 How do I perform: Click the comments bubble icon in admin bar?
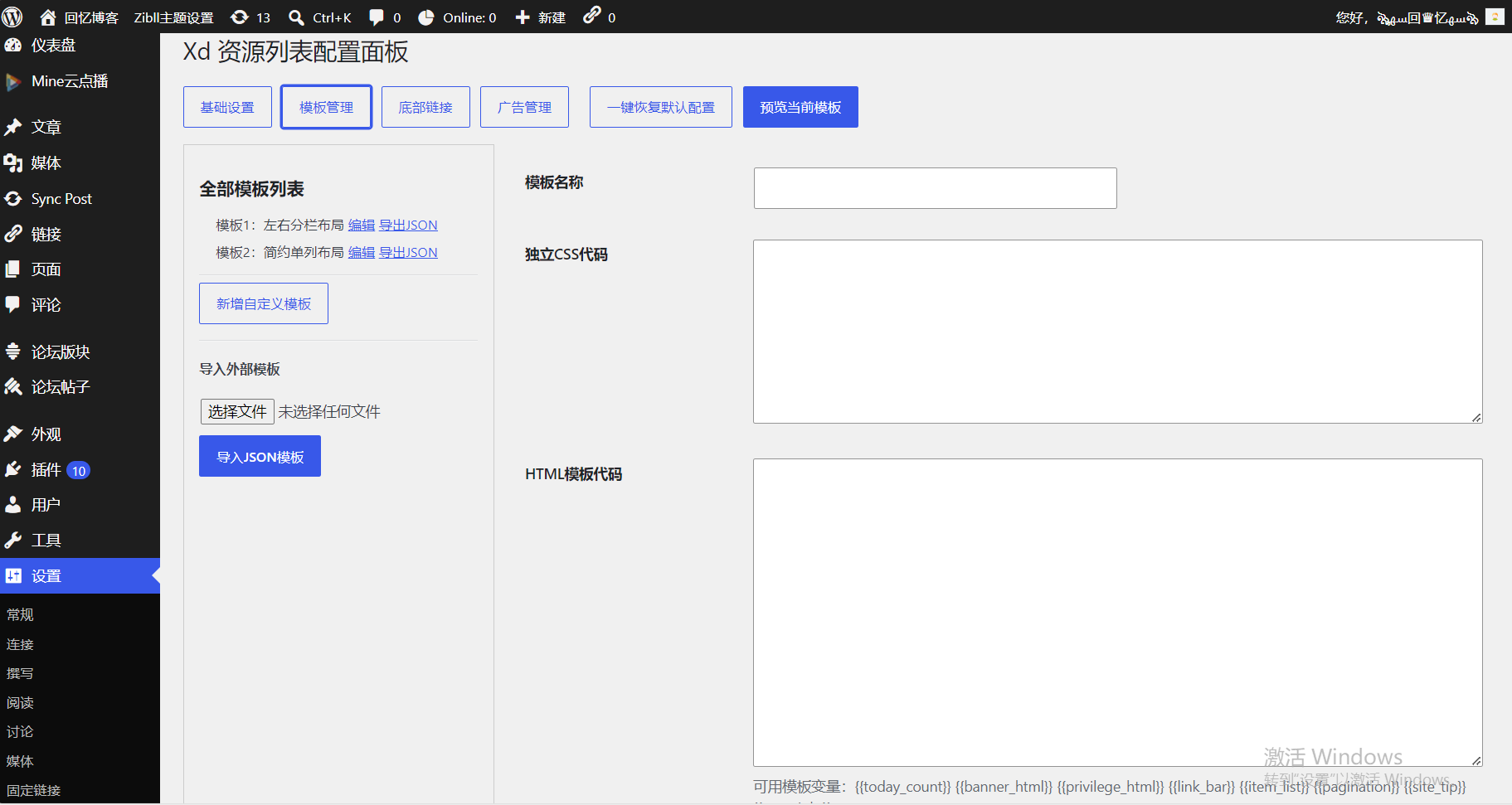click(x=377, y=17)
